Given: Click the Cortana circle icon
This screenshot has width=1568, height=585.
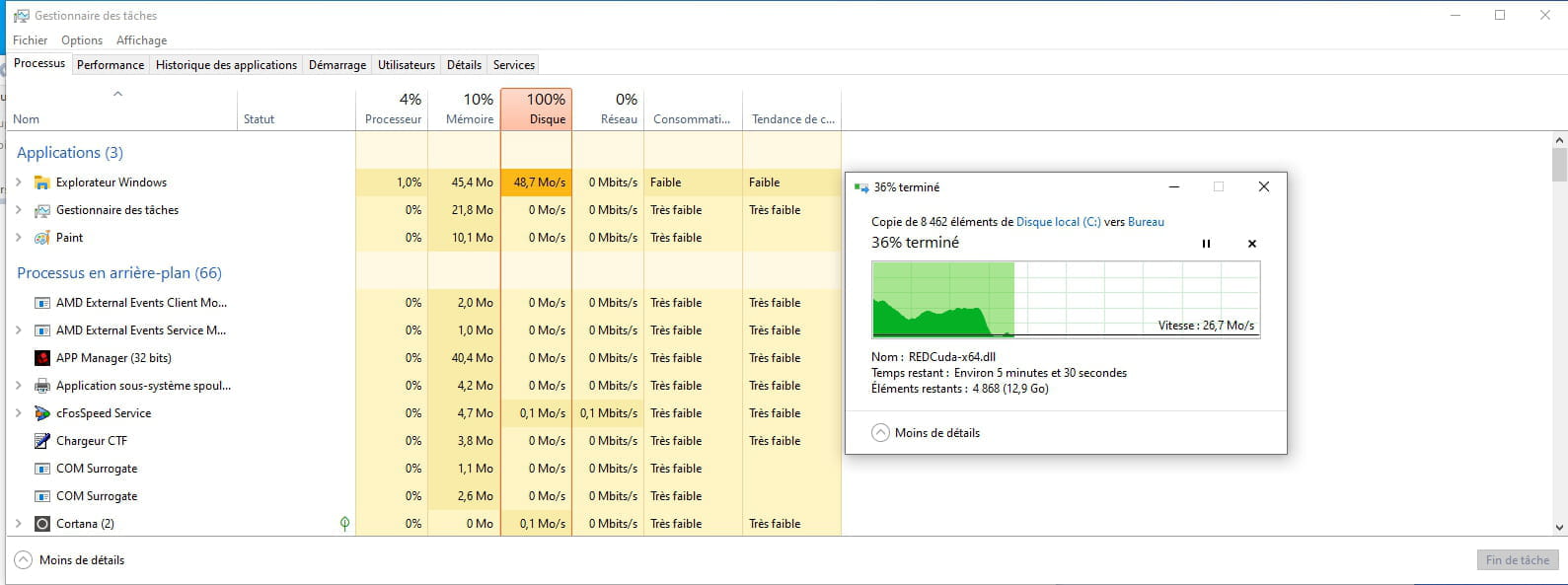Looking at the screenshot, I should coord(41,524).
